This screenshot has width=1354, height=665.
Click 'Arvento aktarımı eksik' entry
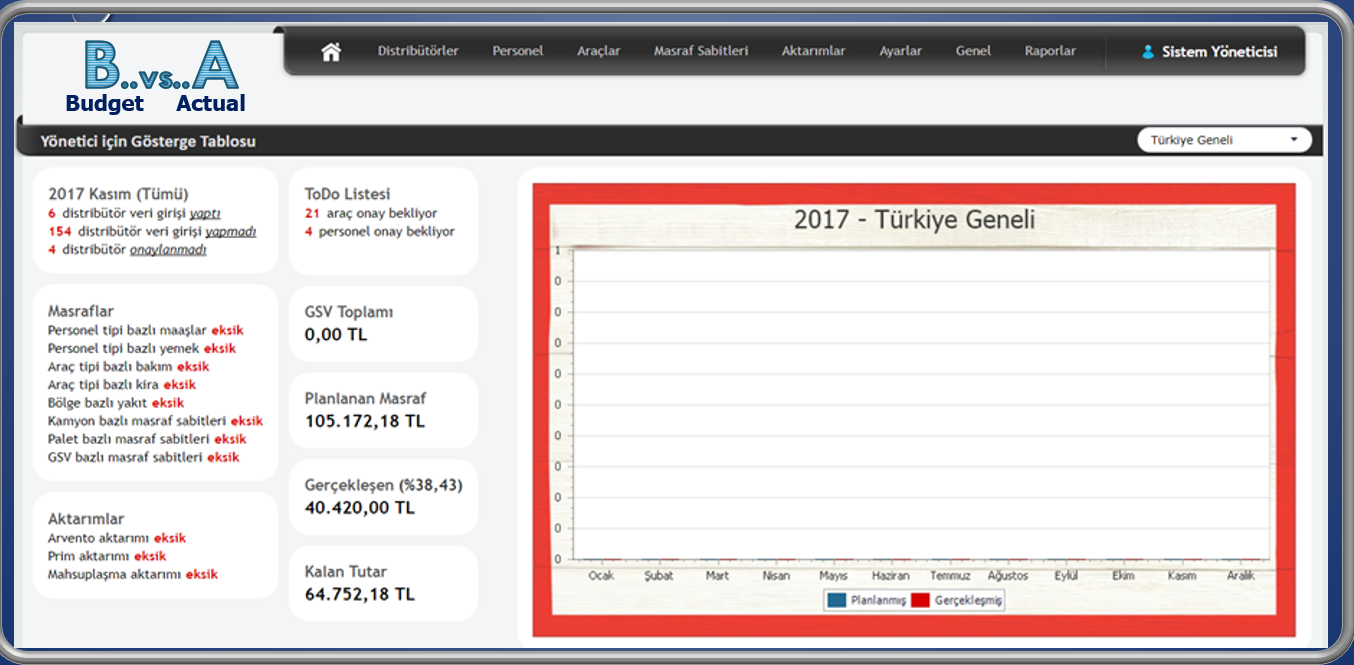point(116,538)
